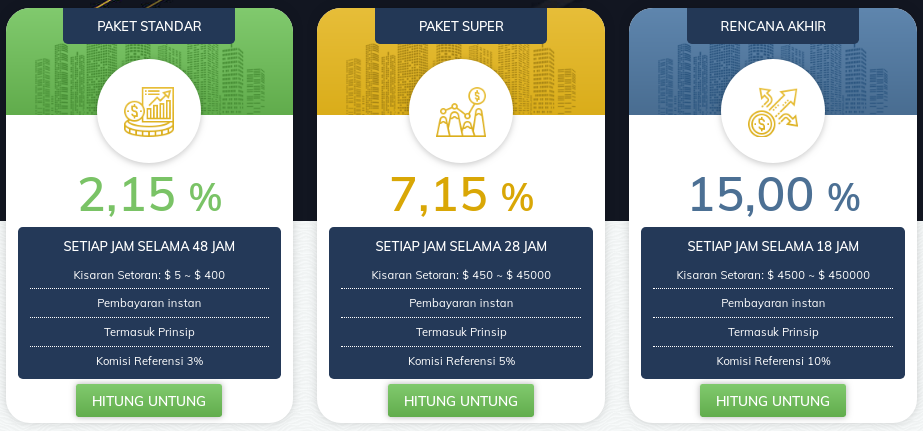This screenshot has width=923, height=431.
Task: Click Hitung Untung under Paket Super
Action: pyautogui.click(x=461, y=400)
